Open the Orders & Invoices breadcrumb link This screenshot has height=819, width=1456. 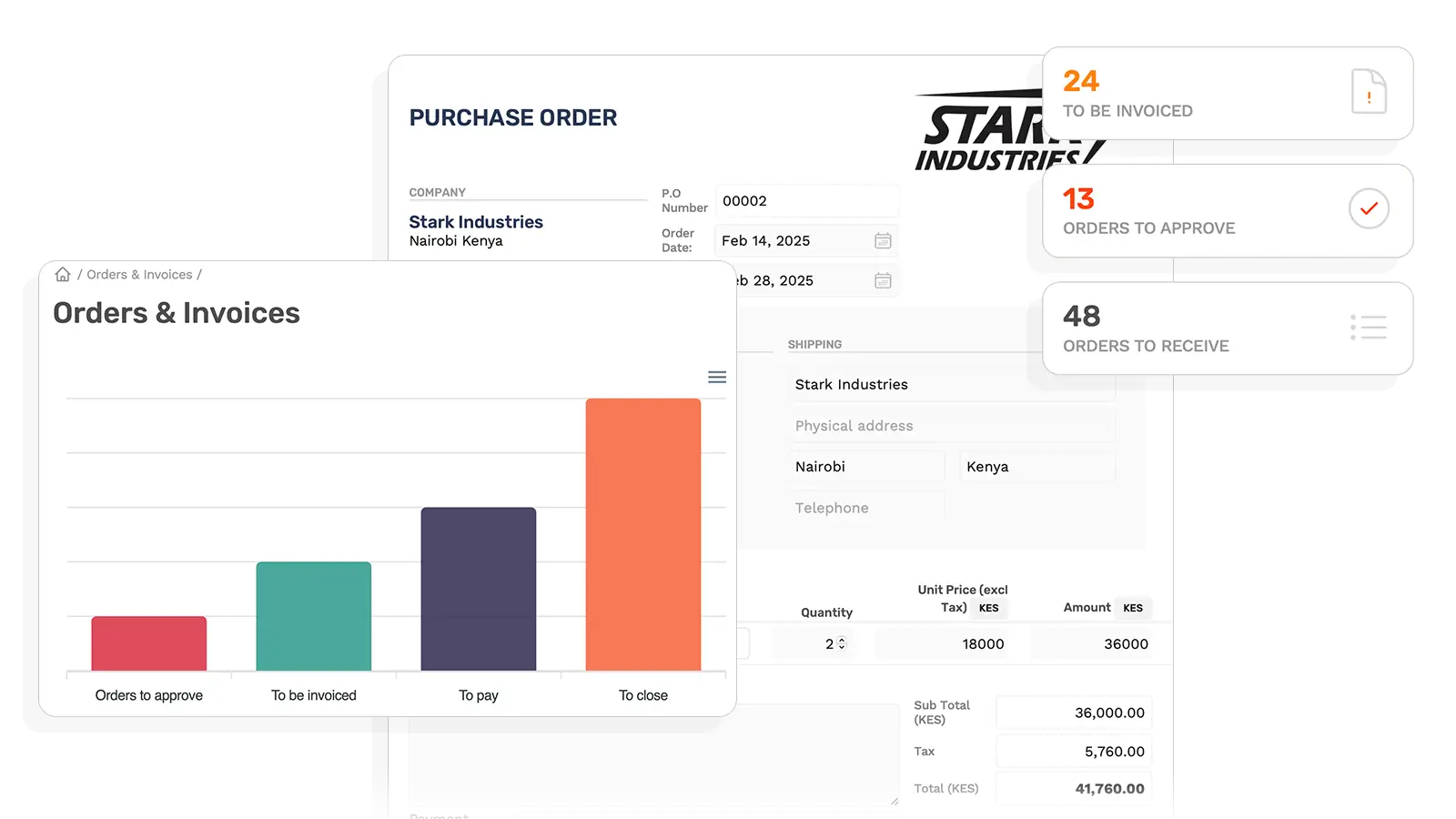point(139,275)
